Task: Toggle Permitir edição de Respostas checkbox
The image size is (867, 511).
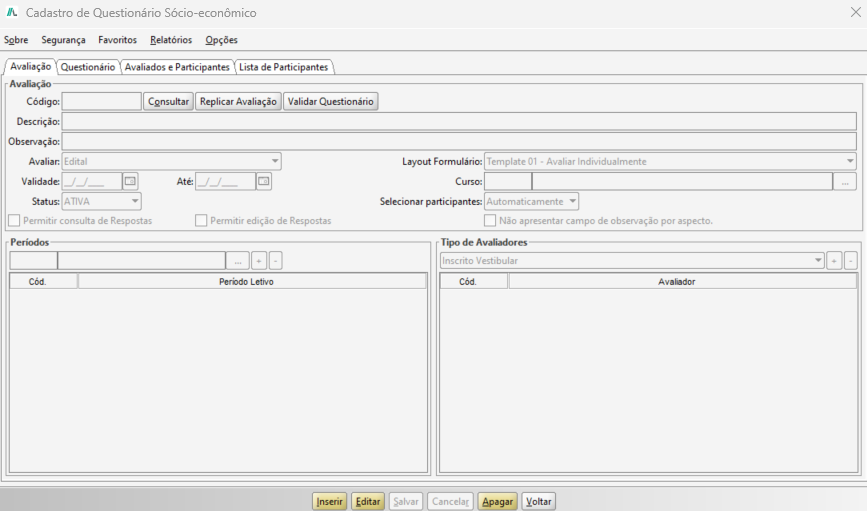Action: [x=201, y=221]
